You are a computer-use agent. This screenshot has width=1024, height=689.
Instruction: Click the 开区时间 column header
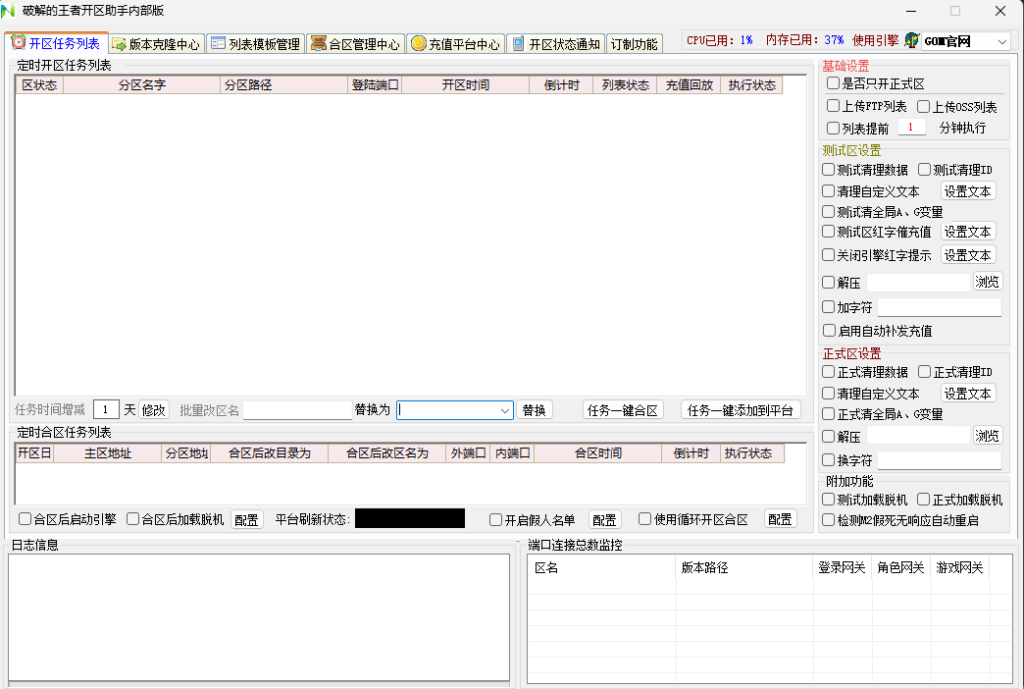coord(466,85)
